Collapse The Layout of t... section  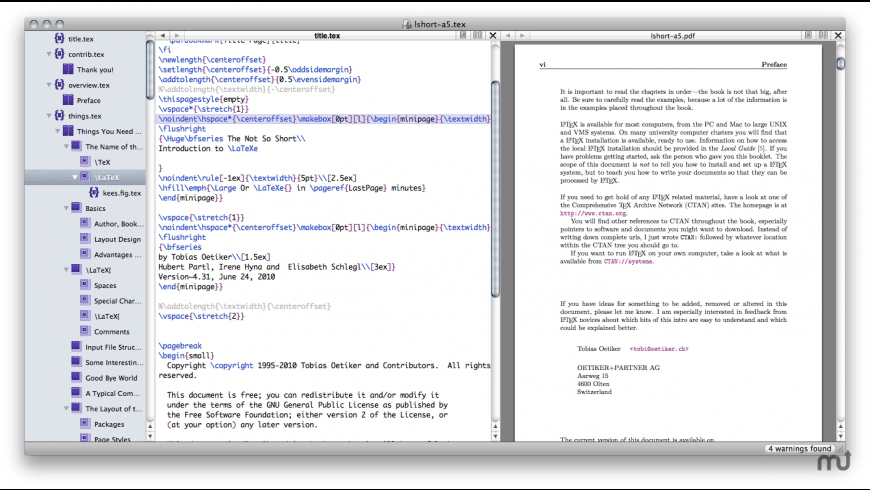click(x=66, y=408)
